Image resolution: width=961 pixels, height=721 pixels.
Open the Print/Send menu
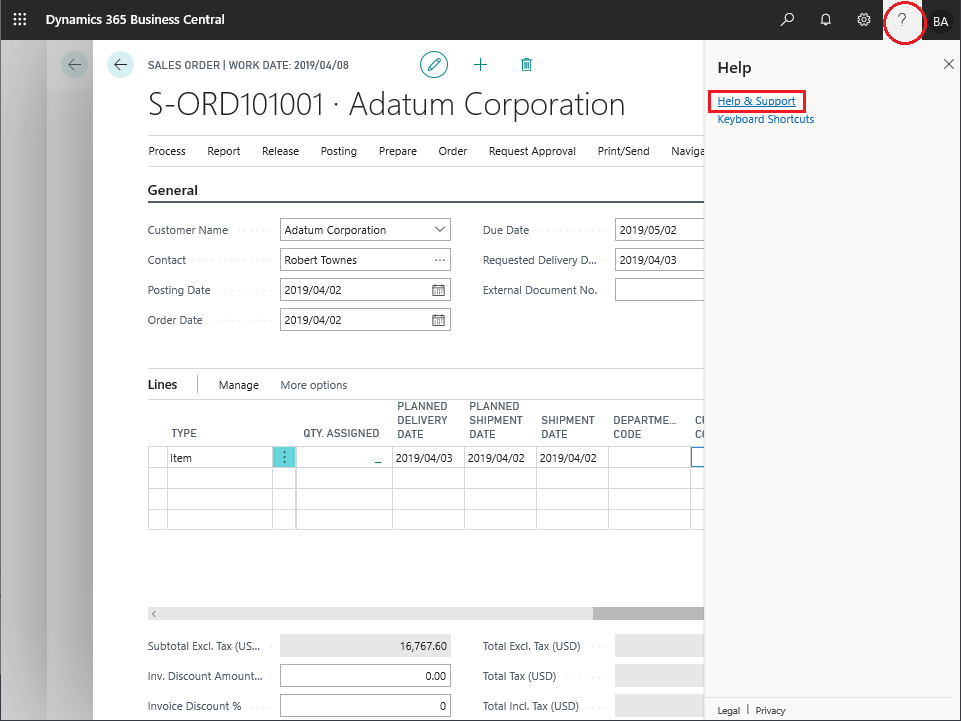623,151
